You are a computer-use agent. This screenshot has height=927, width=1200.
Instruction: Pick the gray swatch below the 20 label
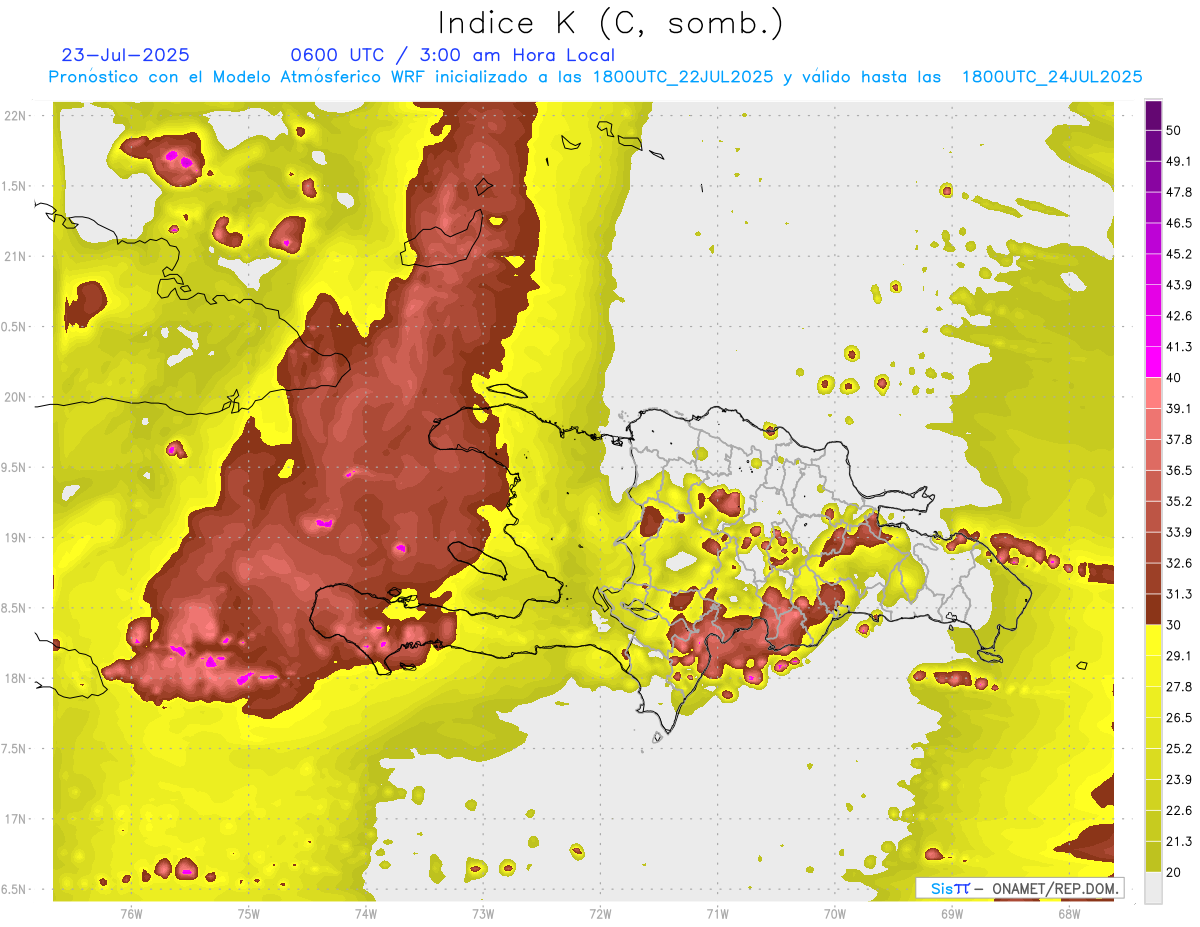click(1154, 888)
